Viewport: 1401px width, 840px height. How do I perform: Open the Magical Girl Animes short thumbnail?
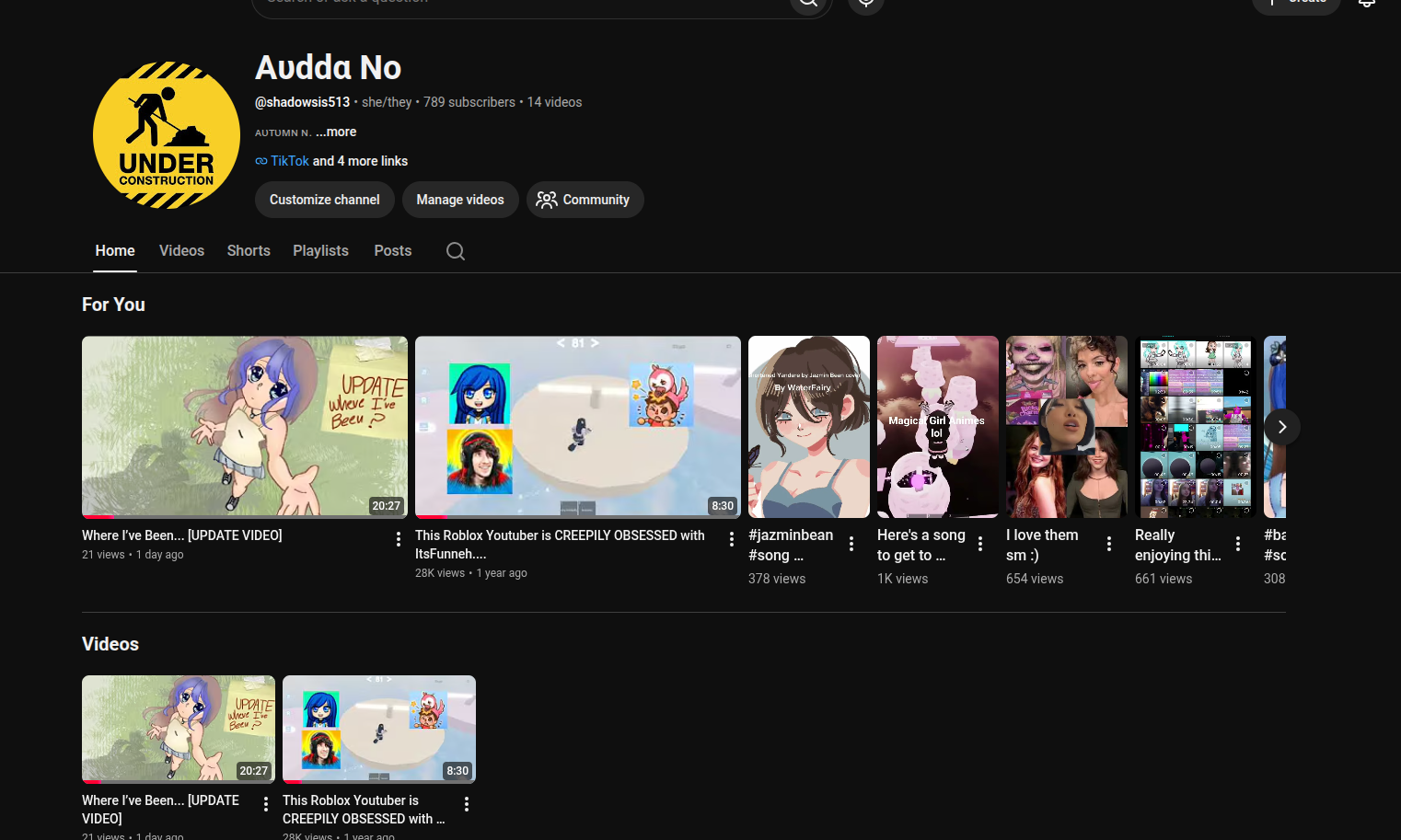click(938, 427)
